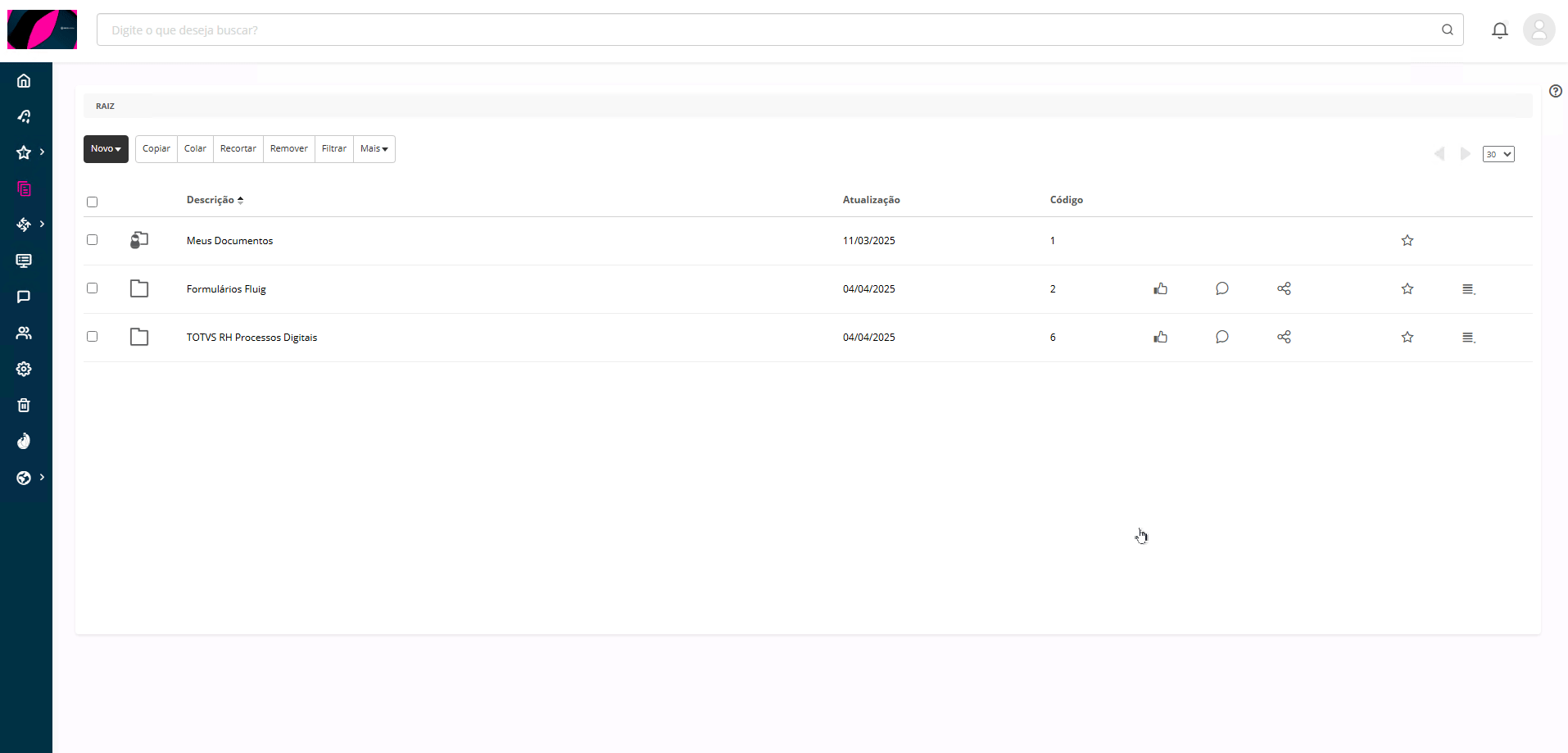Open the help question mark icon
This screenshot has height=753, width=1568.
coord(1556,91)
